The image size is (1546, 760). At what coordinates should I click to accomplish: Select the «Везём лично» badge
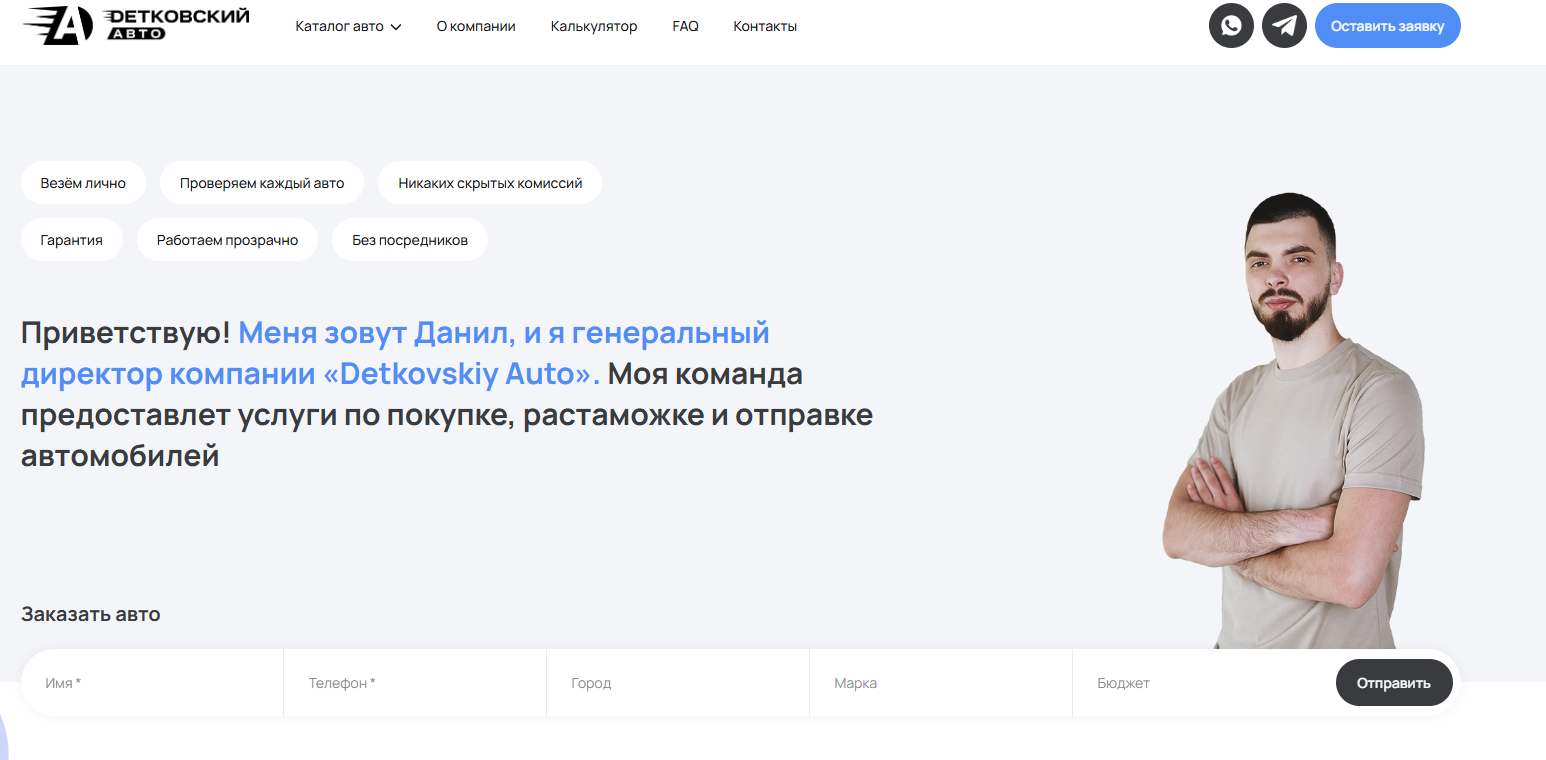[83, 182]
